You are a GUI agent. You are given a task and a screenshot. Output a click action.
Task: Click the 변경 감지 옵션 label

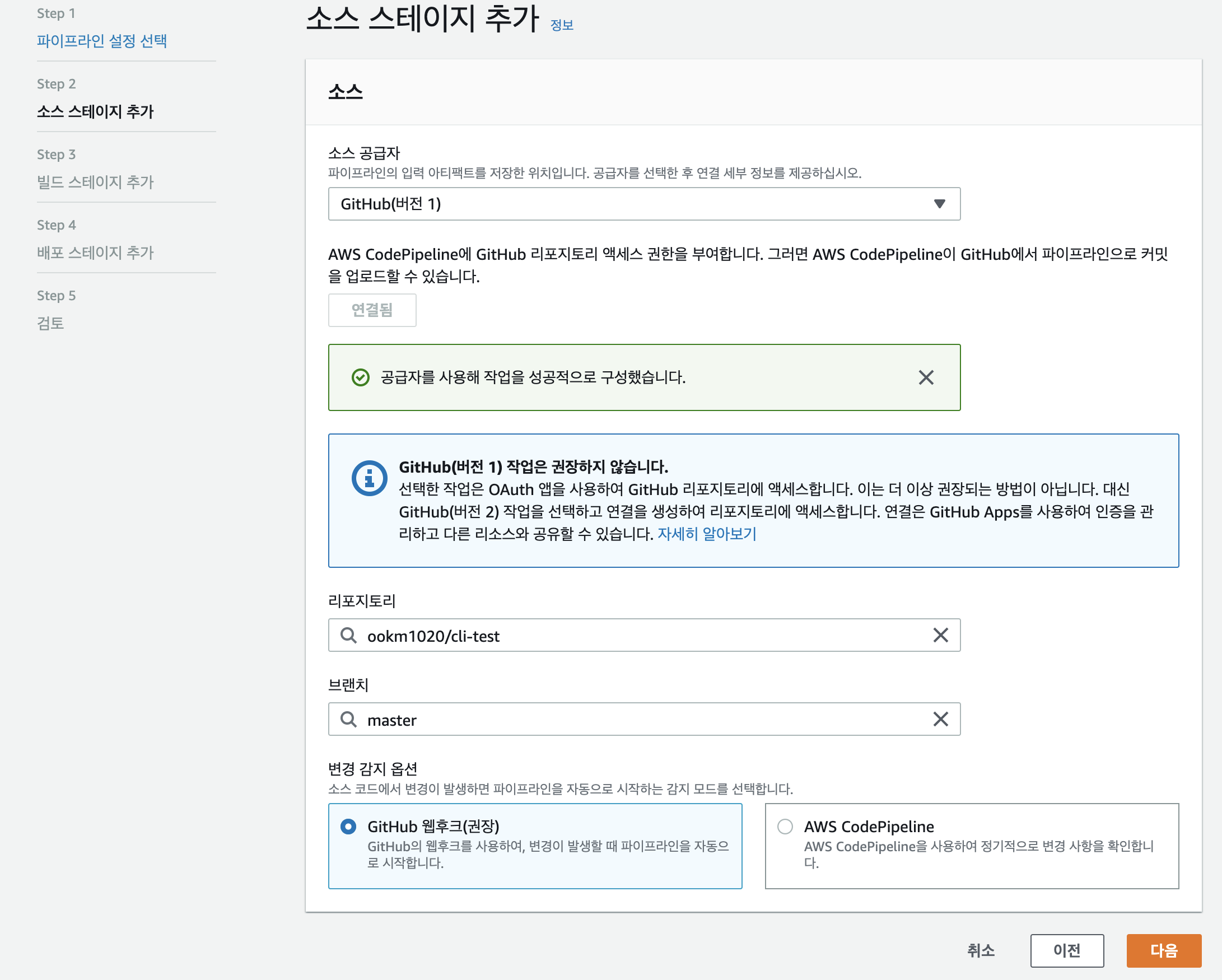372,768
